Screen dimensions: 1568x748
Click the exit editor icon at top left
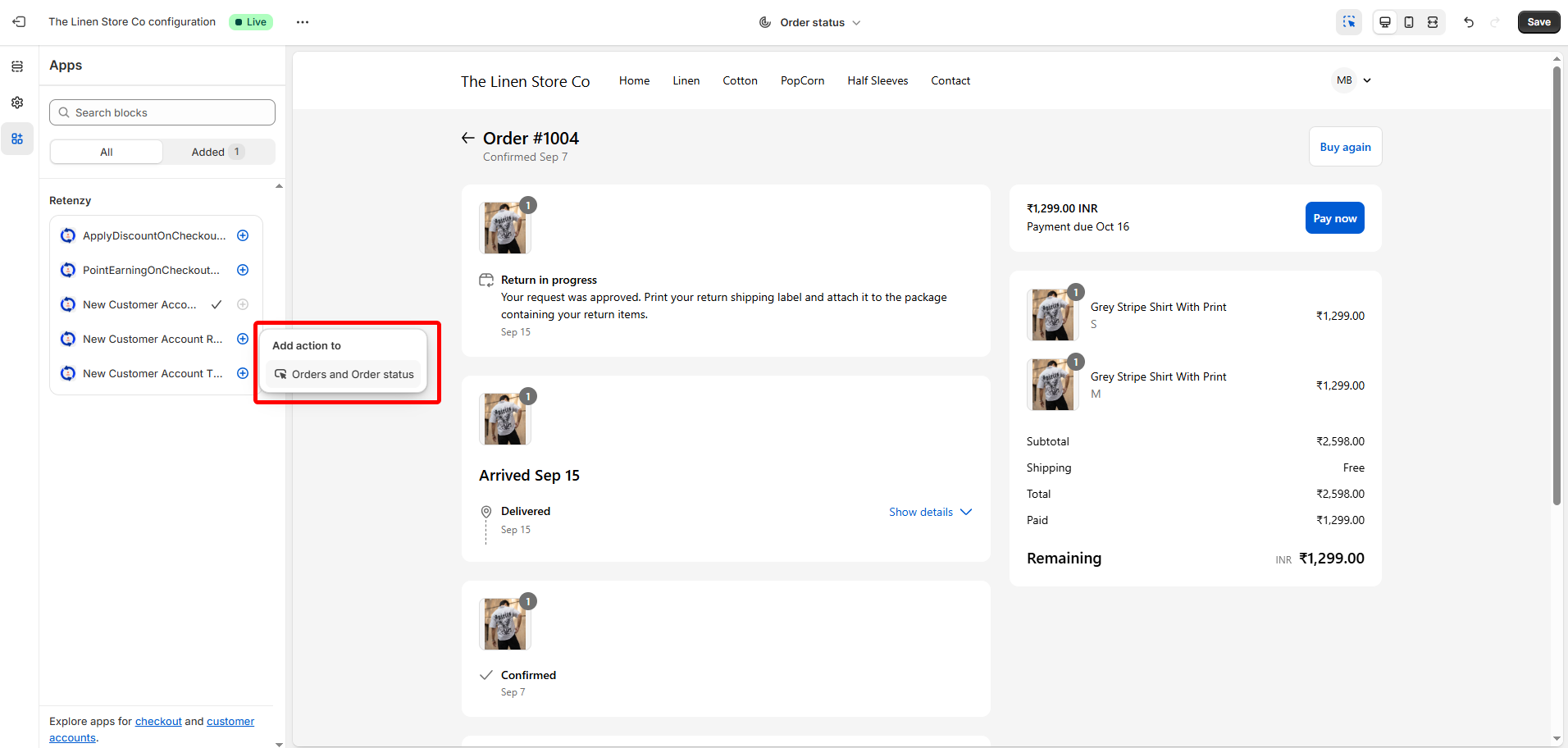coord(19,22)
